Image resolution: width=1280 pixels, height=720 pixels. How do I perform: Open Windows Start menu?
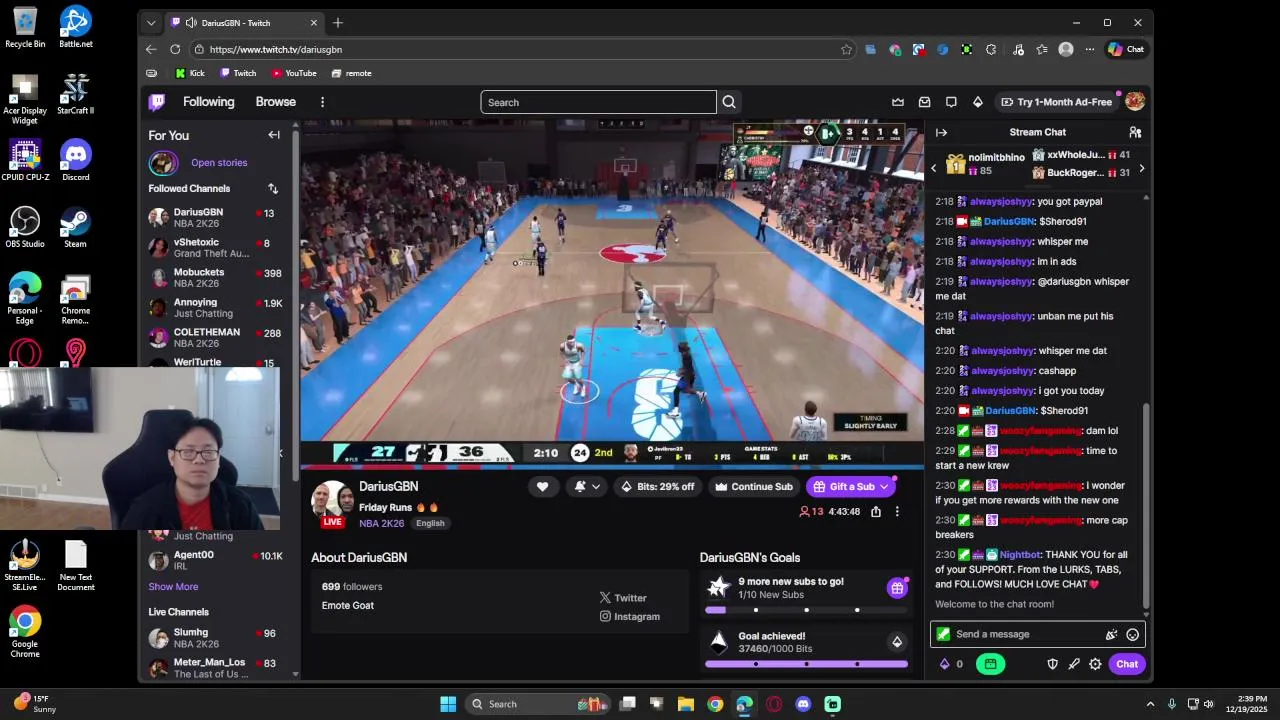(448, 704)
